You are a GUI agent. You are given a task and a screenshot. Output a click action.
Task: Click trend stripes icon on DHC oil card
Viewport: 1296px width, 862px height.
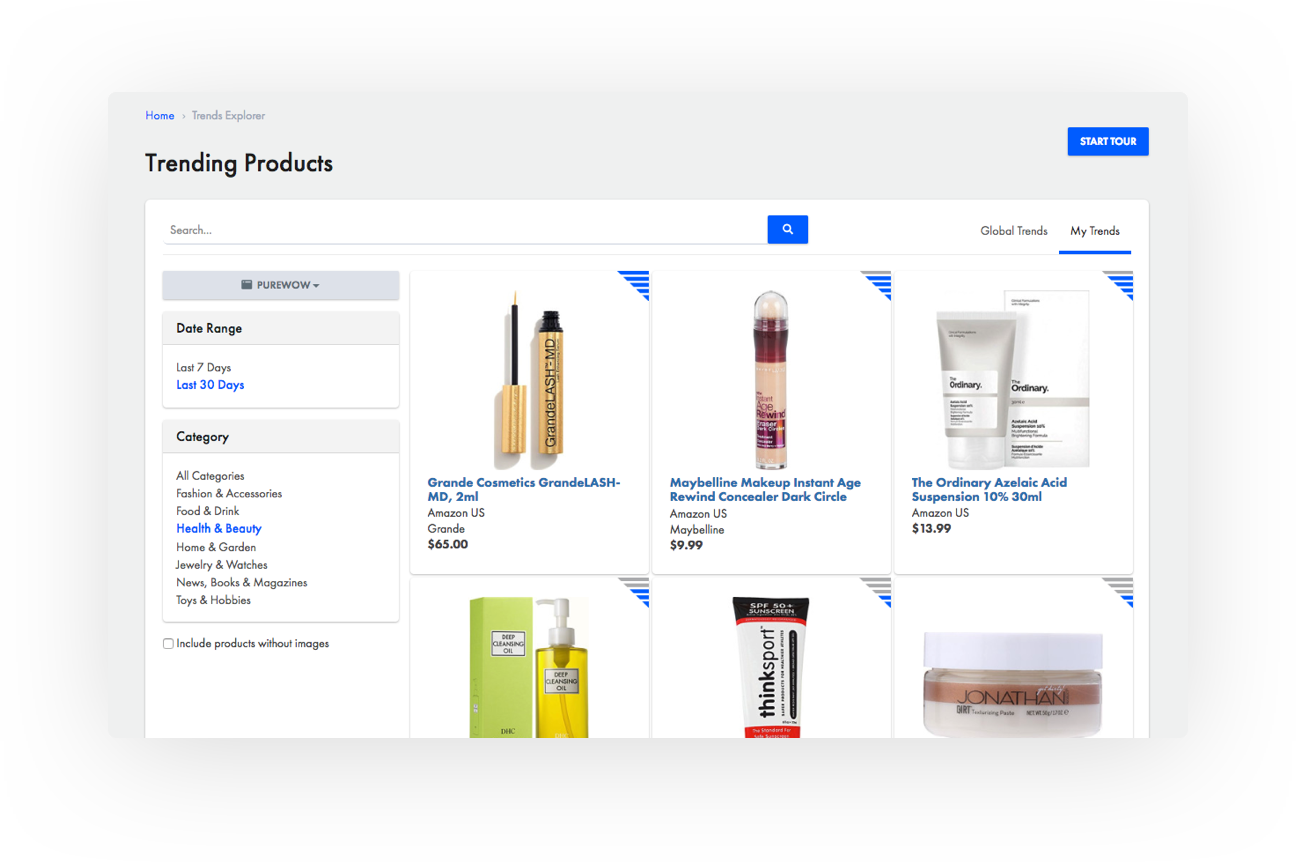point(635,592)
